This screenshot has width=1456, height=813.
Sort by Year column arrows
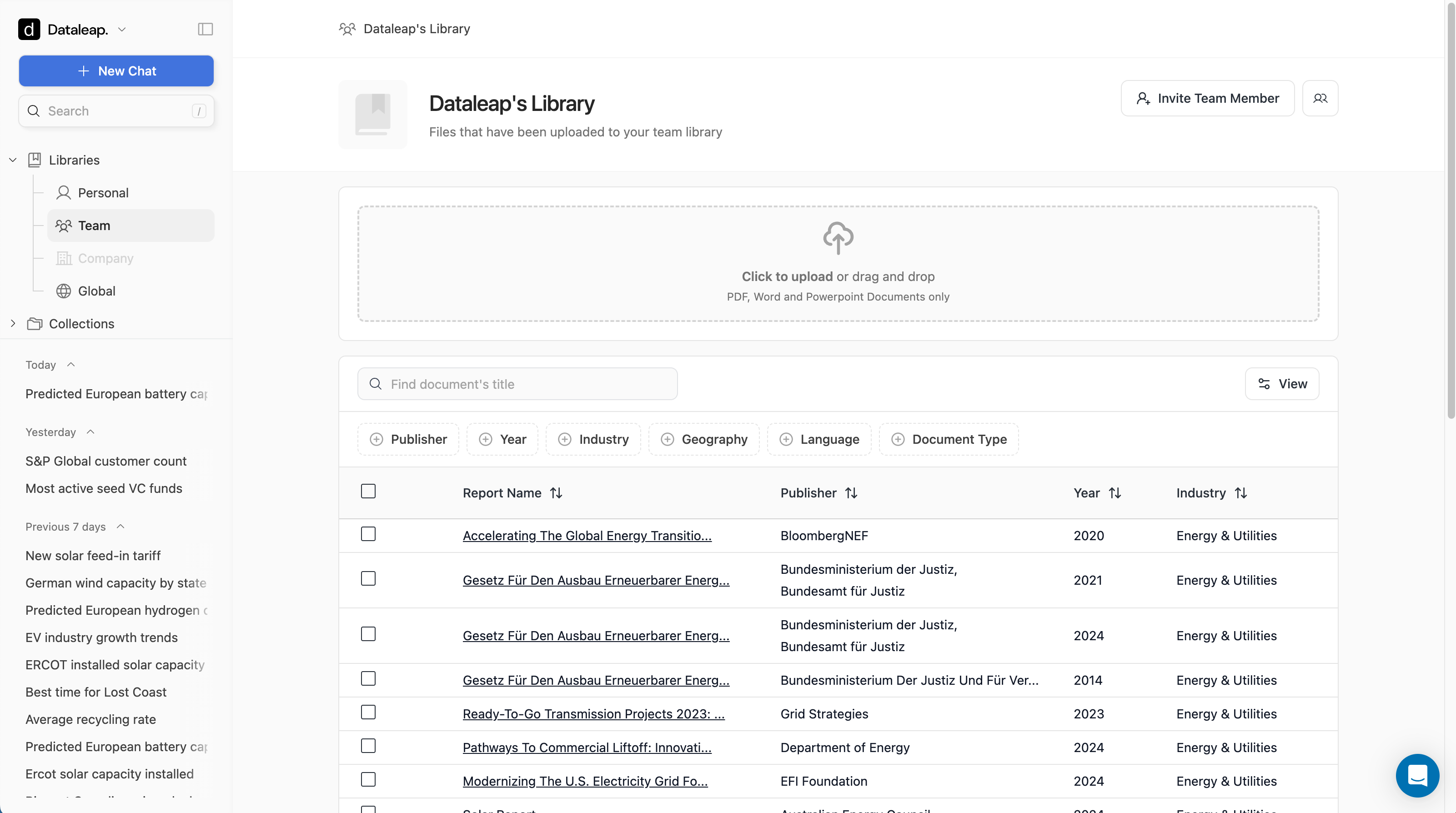(1115, 493)
